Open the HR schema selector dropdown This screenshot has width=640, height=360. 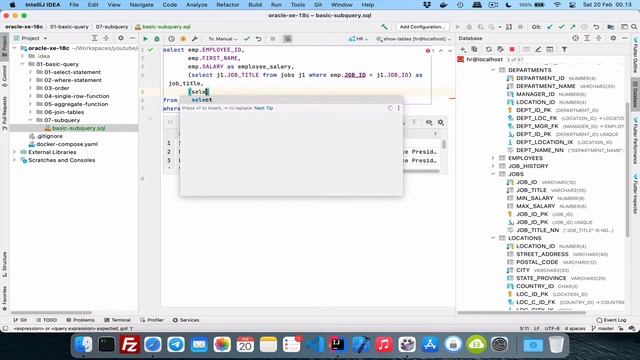click(x=358, y=39)
